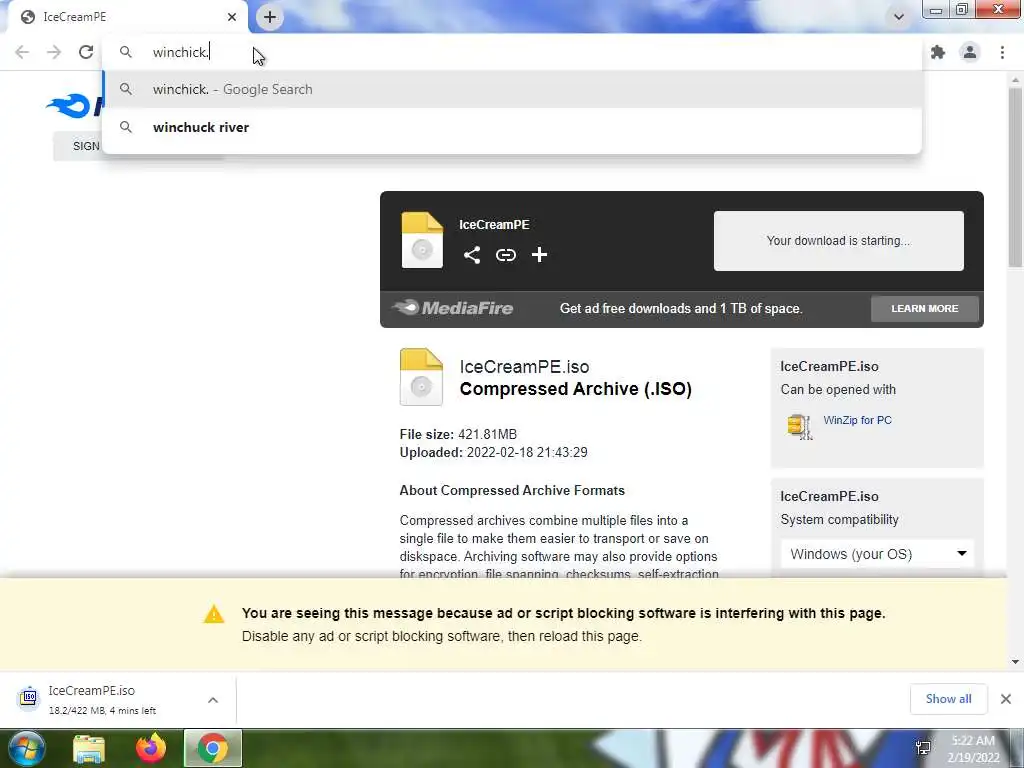Open the Chrome three-dot menu

pos(1002,52)
